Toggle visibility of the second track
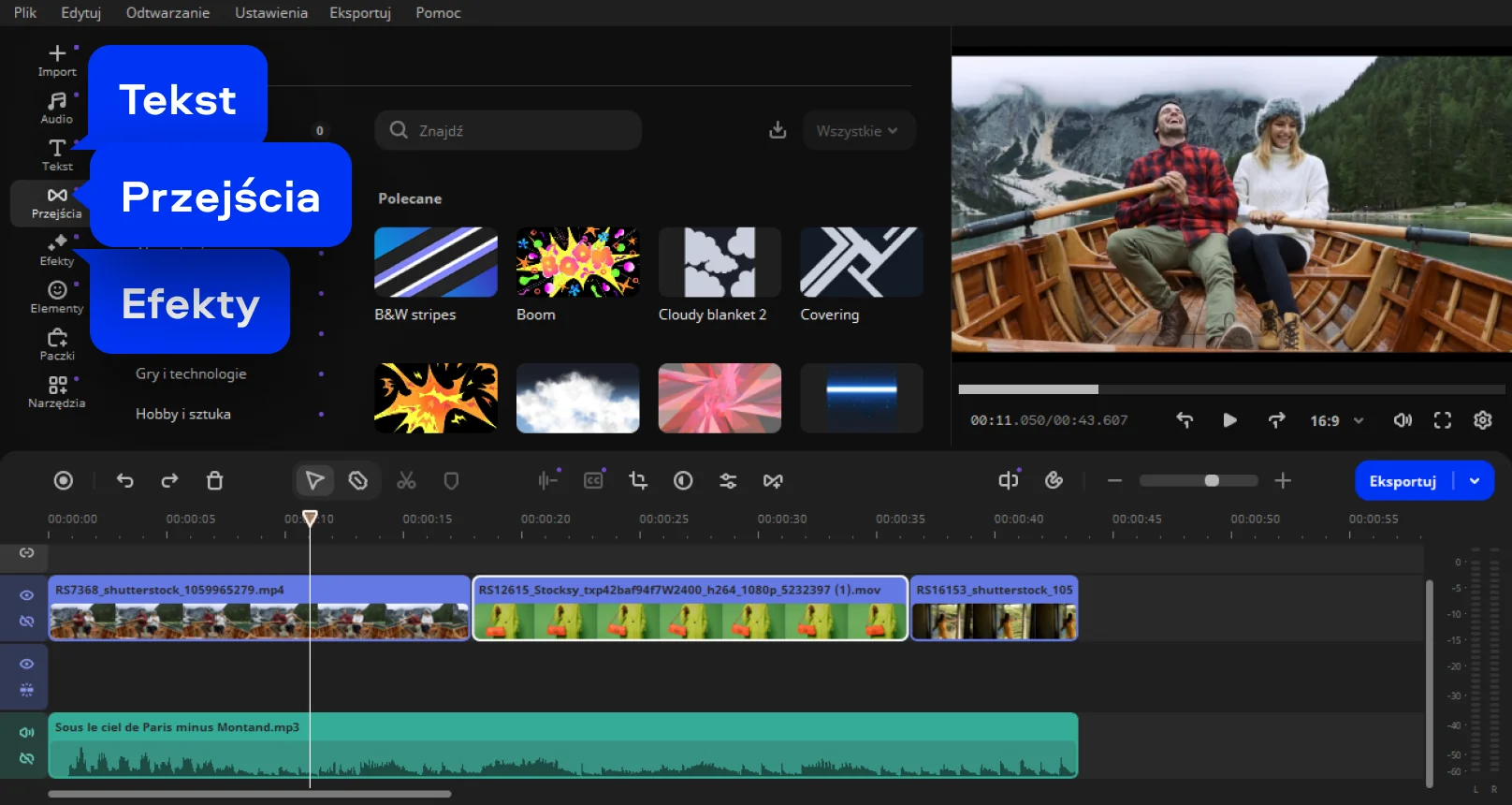The height and width of the screenshot is (805, 1512). tap(27, 664)
